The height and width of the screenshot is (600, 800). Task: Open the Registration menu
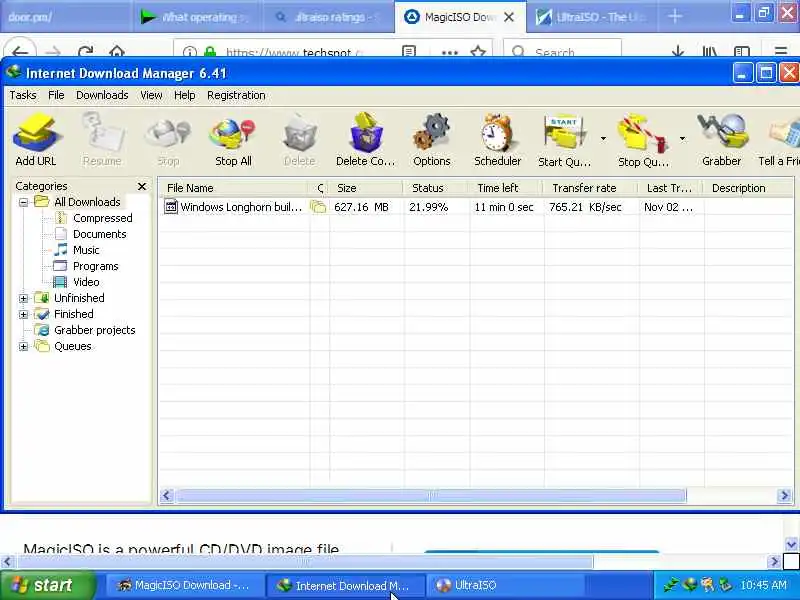236,95
